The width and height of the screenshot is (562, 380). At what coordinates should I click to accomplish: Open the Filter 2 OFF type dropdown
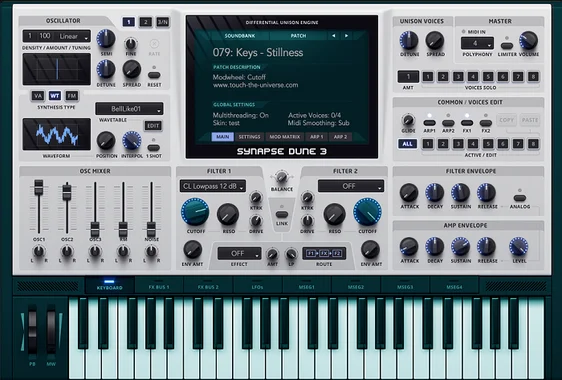351,186
